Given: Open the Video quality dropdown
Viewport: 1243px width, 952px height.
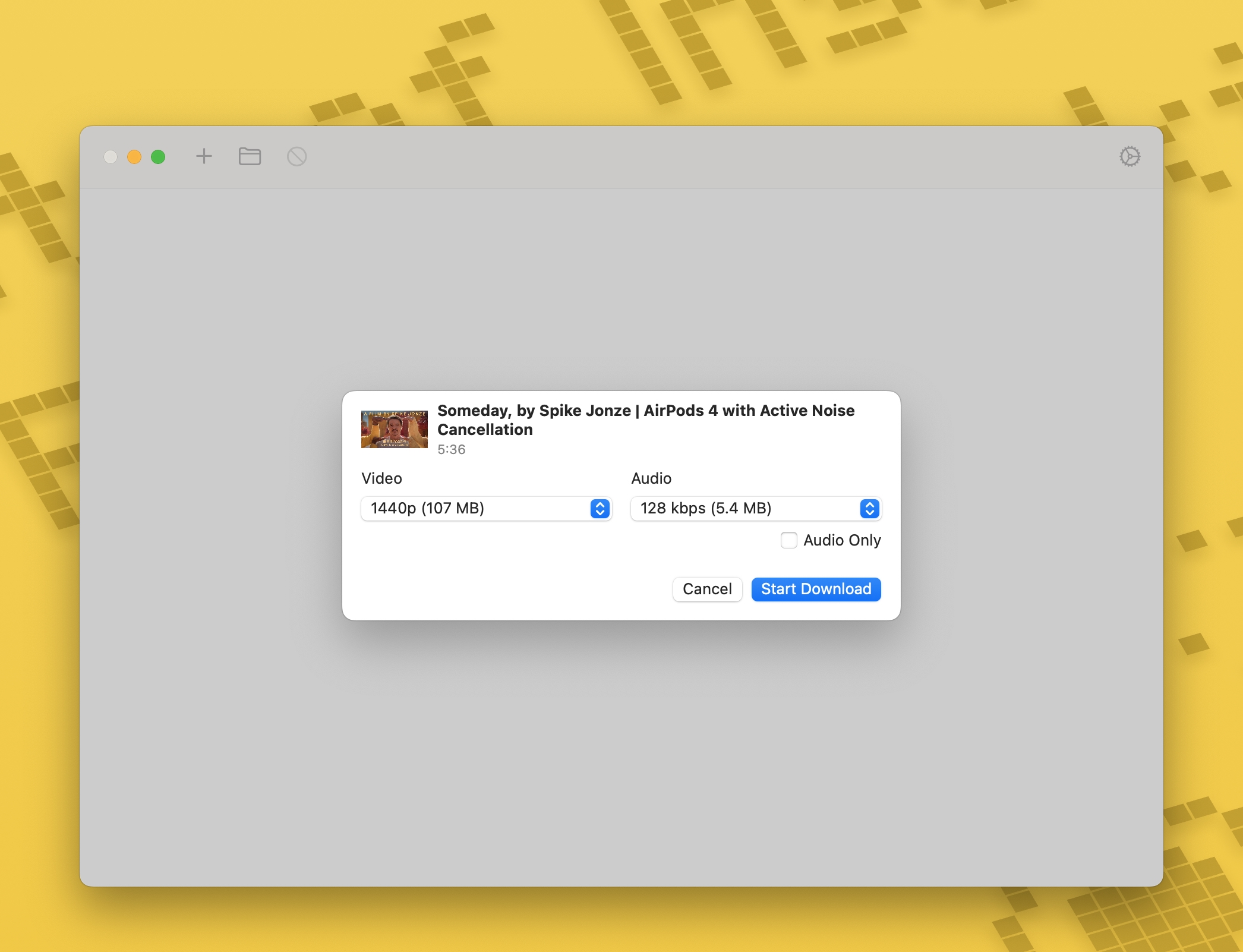Looking at the screenshot, I should 486,509.
